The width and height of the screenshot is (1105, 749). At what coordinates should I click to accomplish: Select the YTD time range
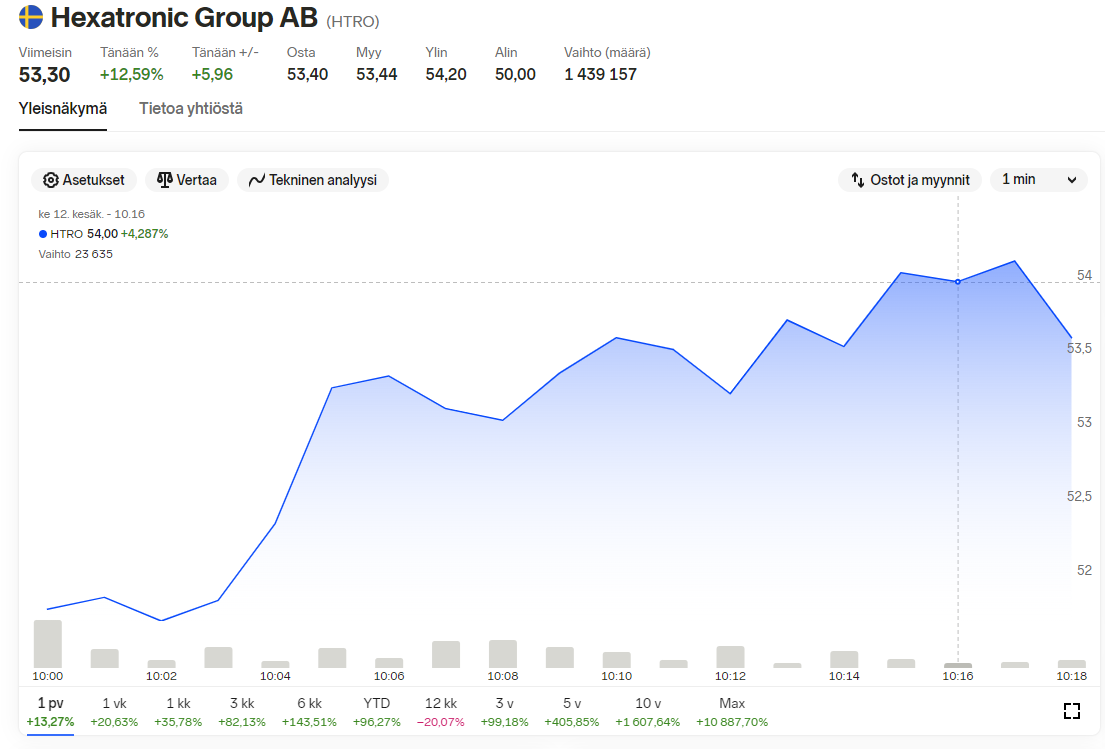click(376, 712)
